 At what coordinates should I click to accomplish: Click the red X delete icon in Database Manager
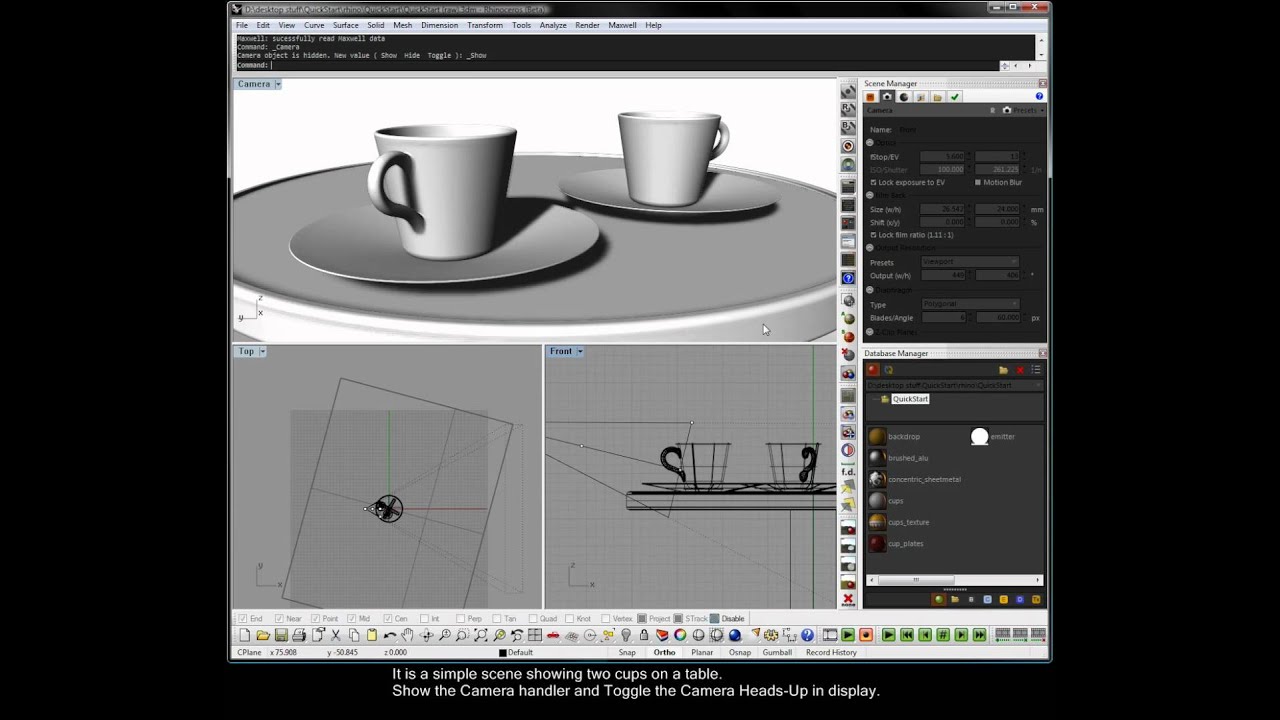1020,370
